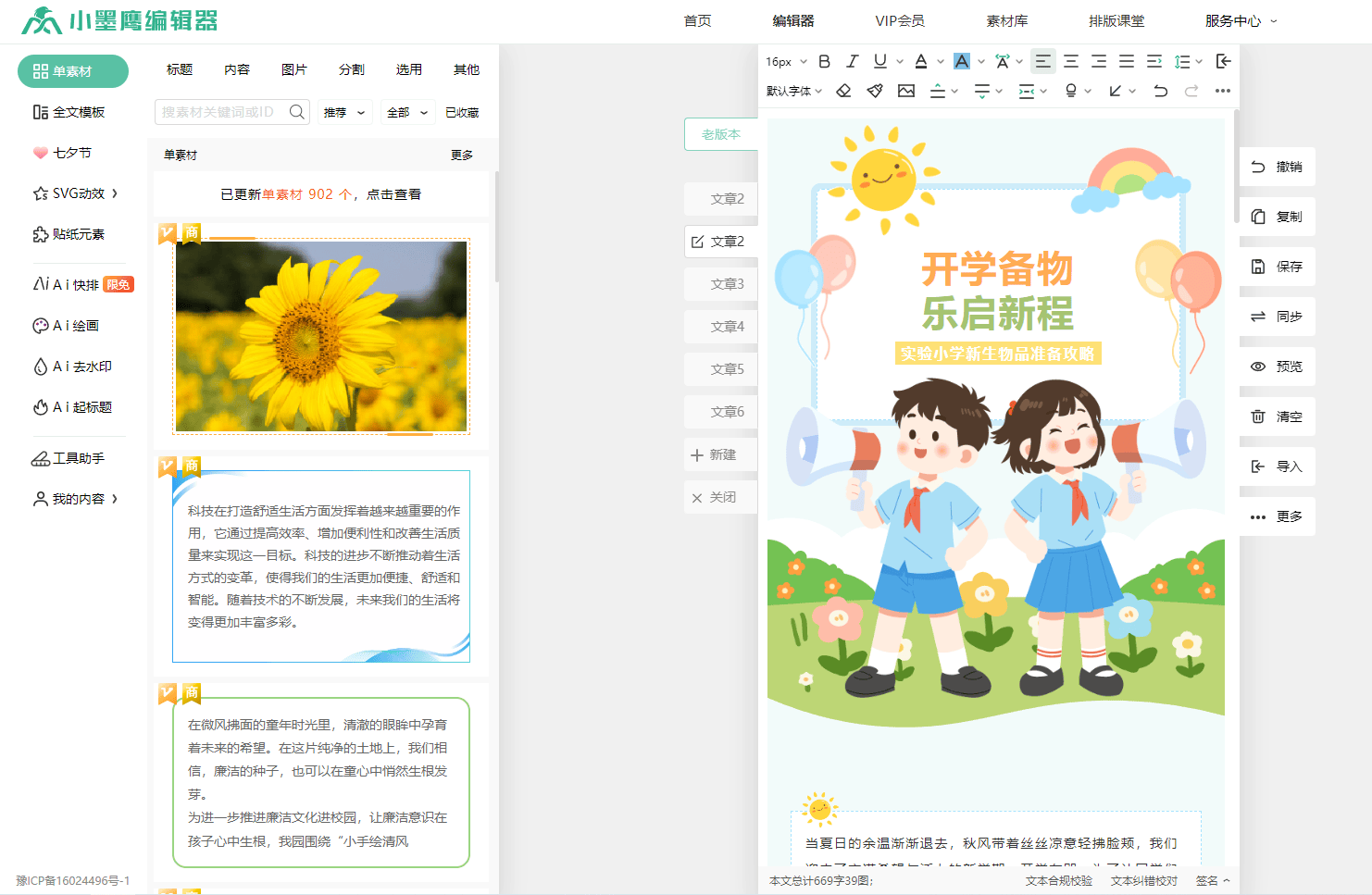Click the eraser clear-format icon
This screenshot has width=1372, height=895.
(843, 91)
